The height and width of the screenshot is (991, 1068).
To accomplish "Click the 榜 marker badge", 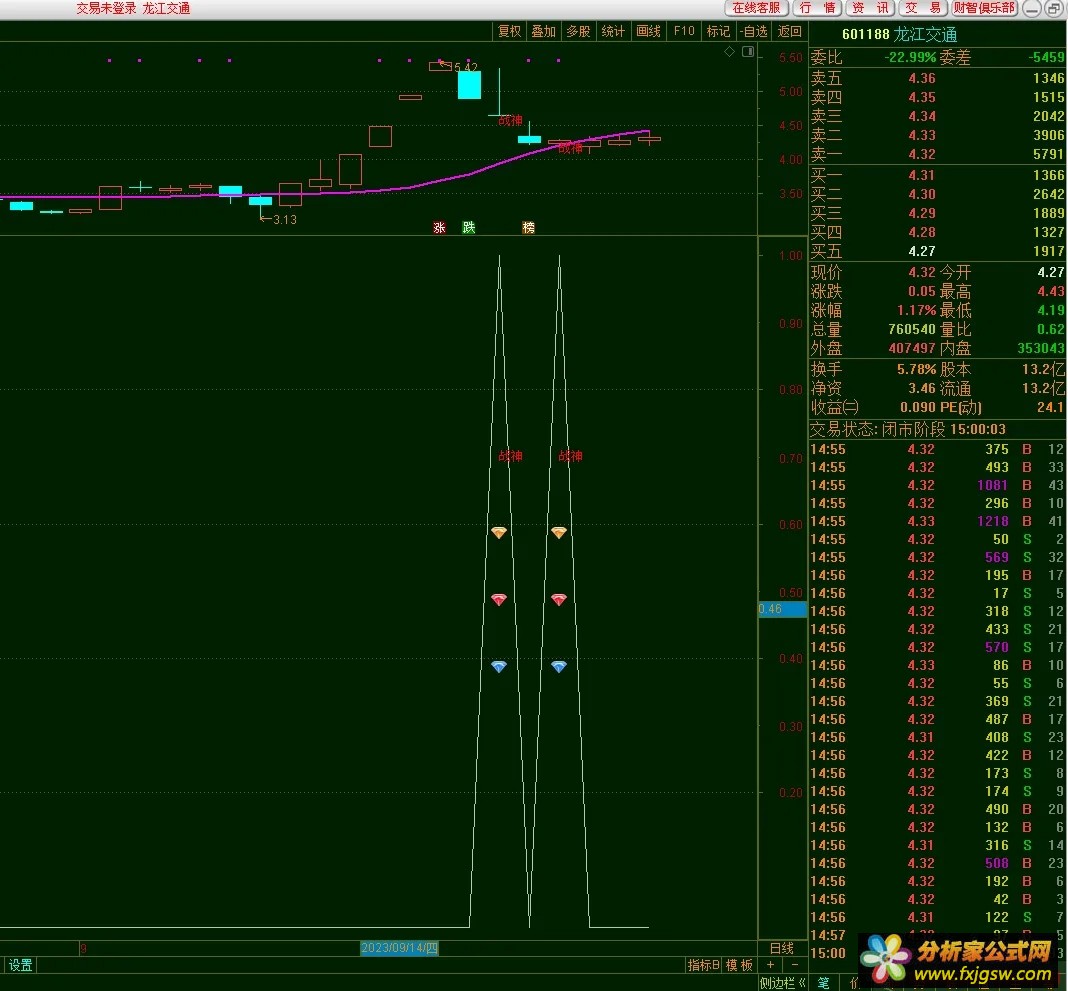I will click(529, 227).
